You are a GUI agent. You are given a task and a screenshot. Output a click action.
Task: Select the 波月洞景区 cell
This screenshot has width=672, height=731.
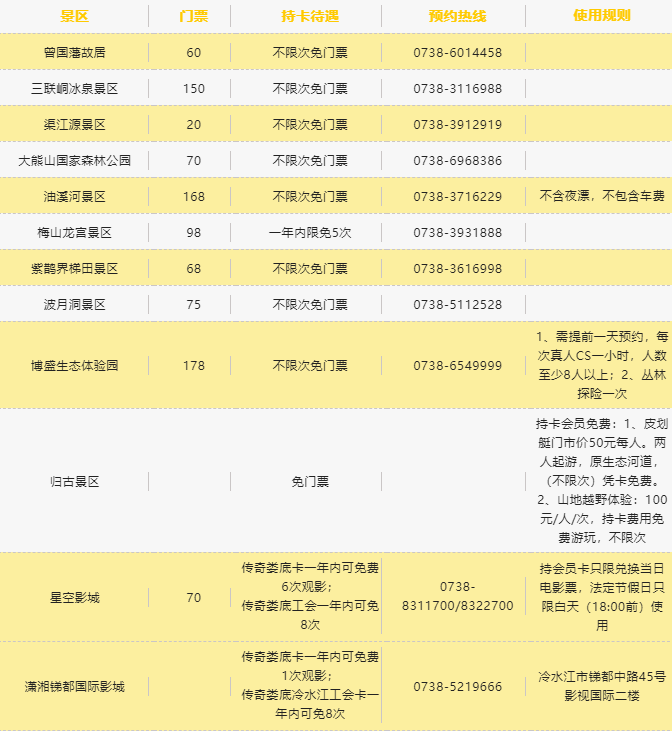click(x=75, y=304)
